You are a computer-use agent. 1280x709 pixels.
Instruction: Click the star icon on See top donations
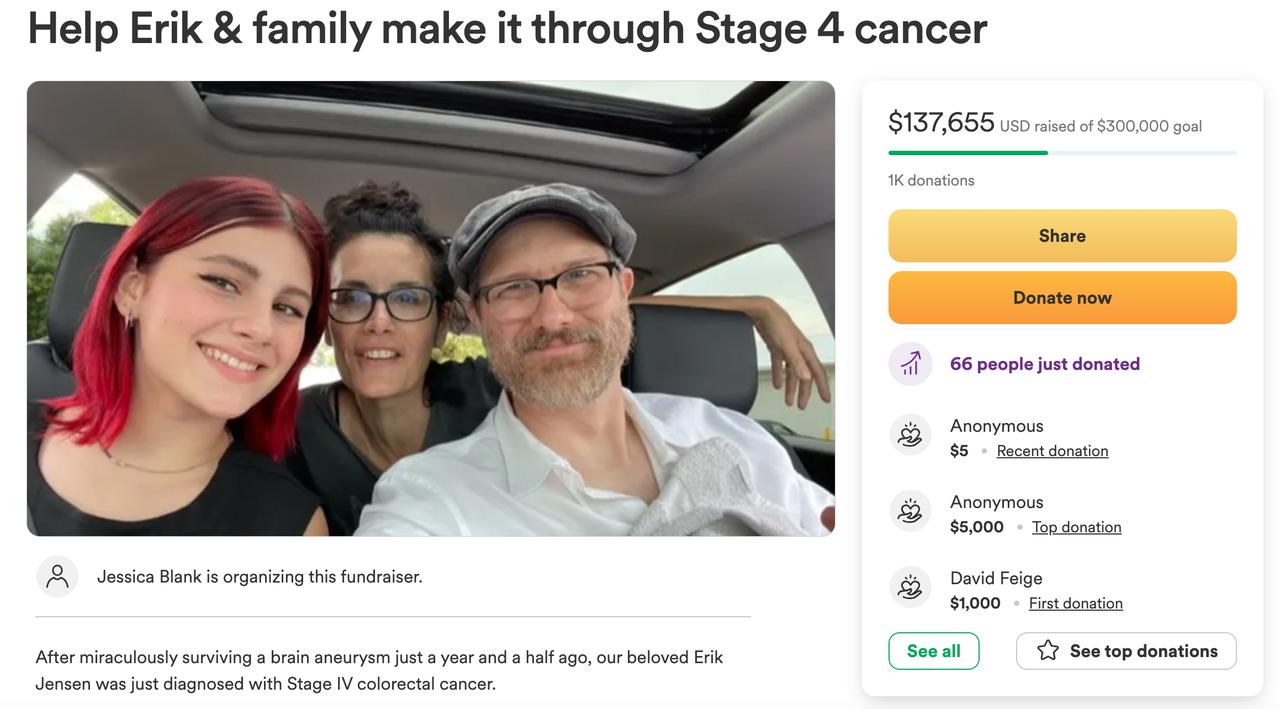(1048, 651)
